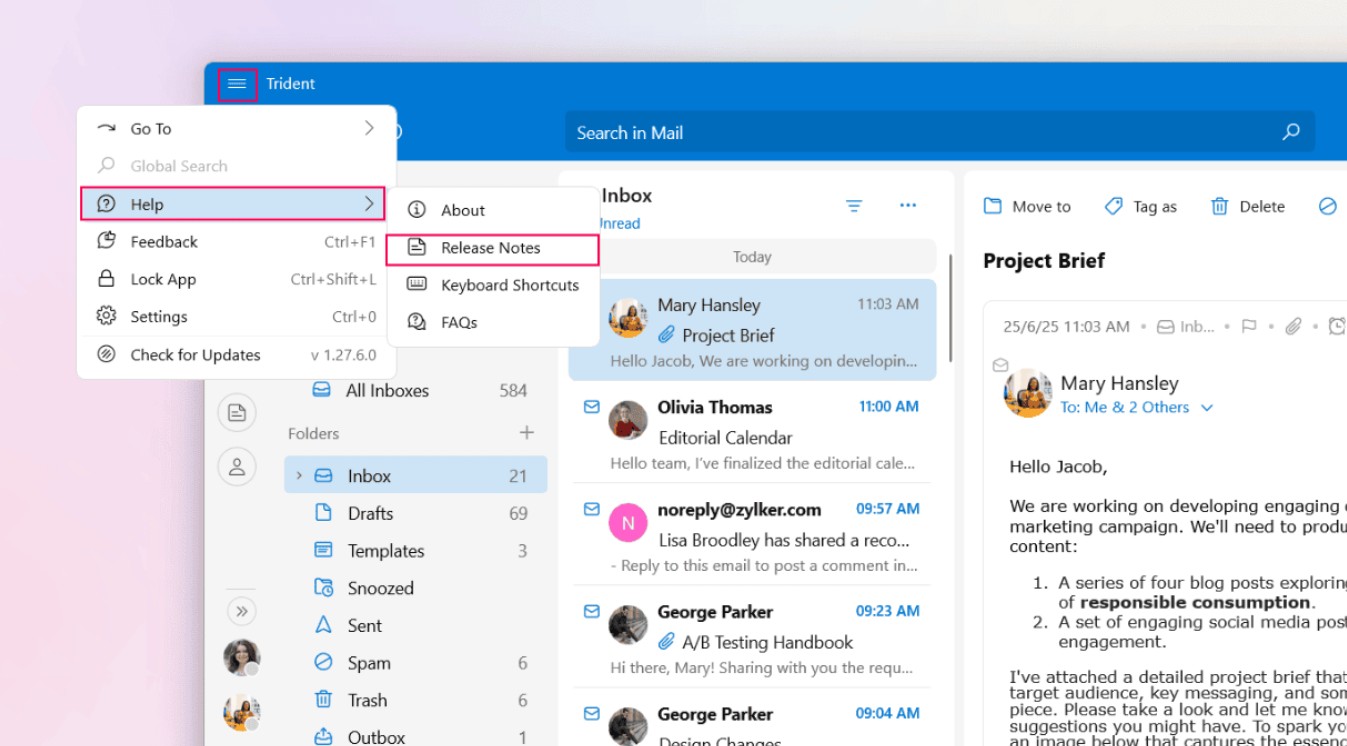Open the noreply@zylker.com email
The height and width of the screenshot is (746, 1347).
pos(752,535)
